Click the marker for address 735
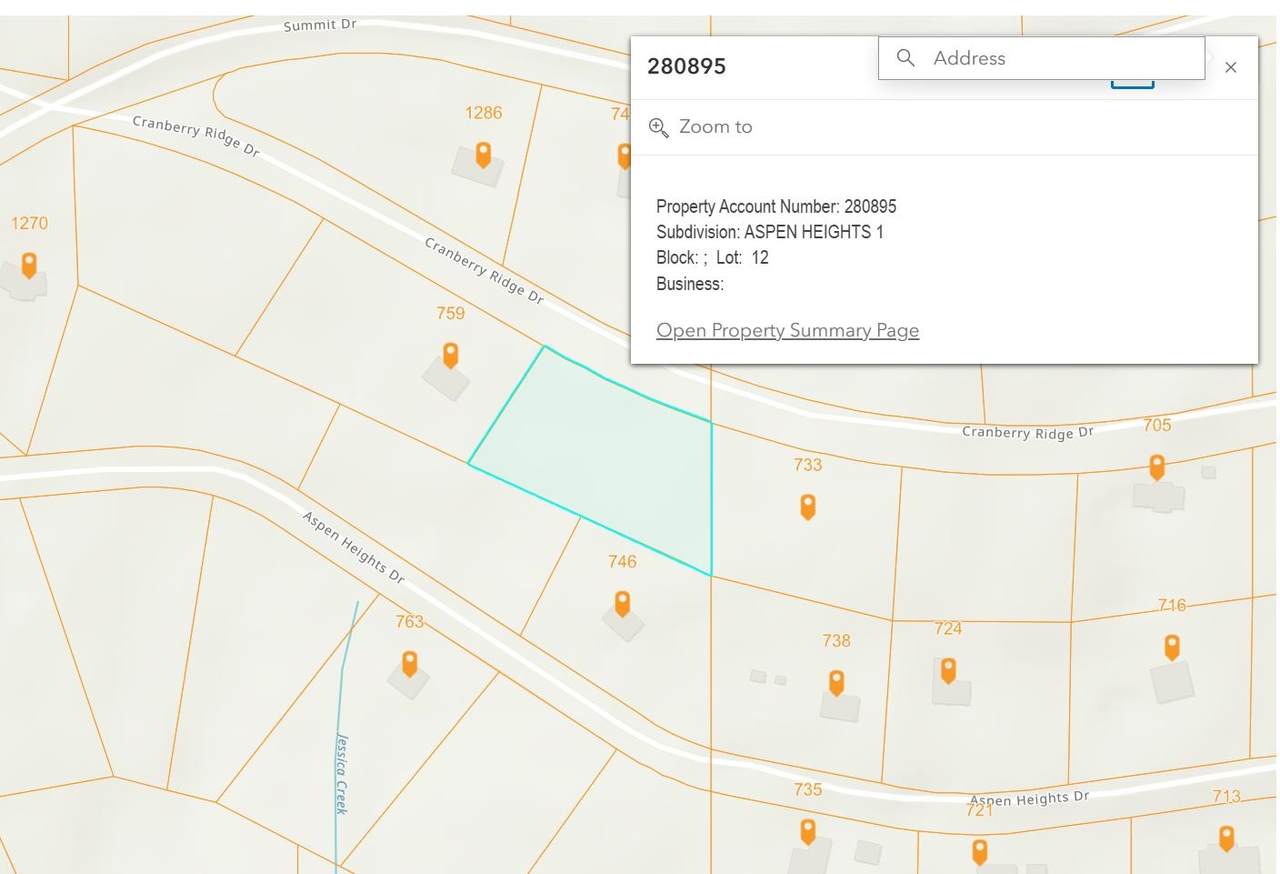 (808, 831)
